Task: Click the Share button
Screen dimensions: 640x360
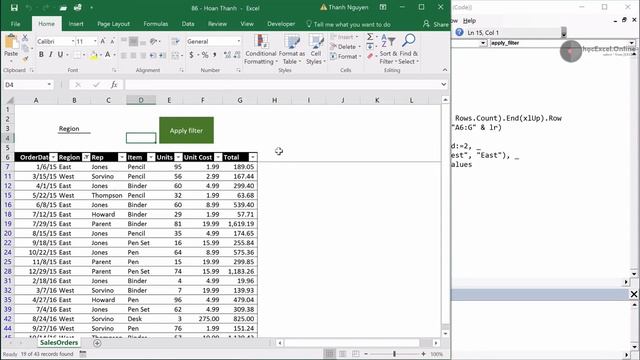Action: pos(436,24)
